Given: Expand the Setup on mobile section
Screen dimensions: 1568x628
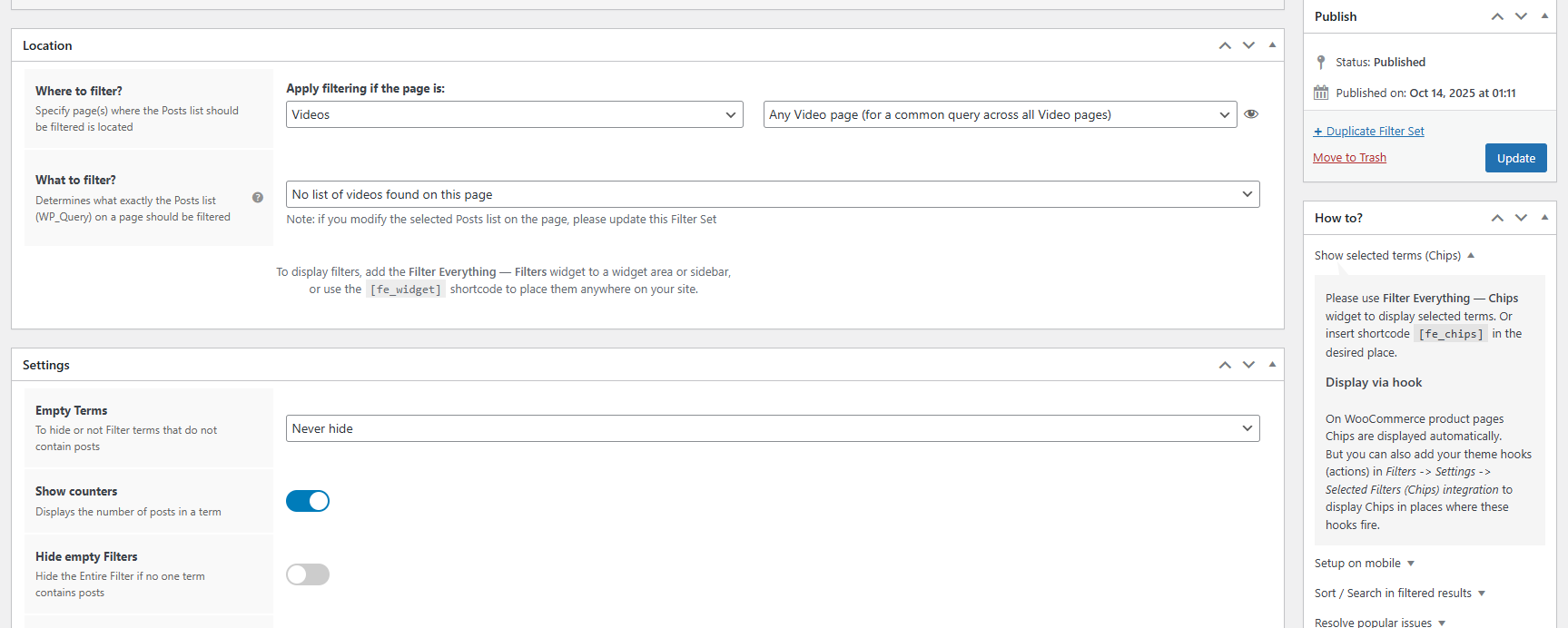Looking at the screenshot, I should tap(1364, 564).
